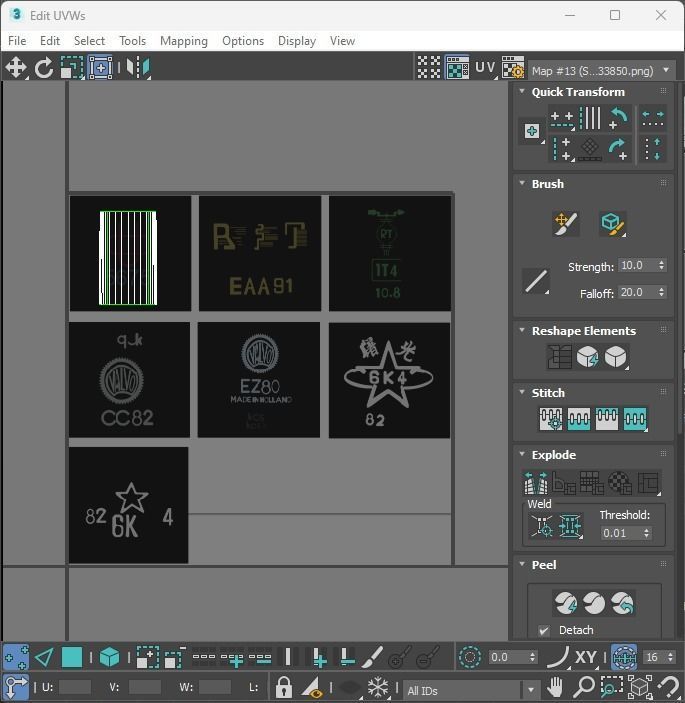This screenshot has width=685, height=703.
Task: Open the File menu
Action: (17, 41)
